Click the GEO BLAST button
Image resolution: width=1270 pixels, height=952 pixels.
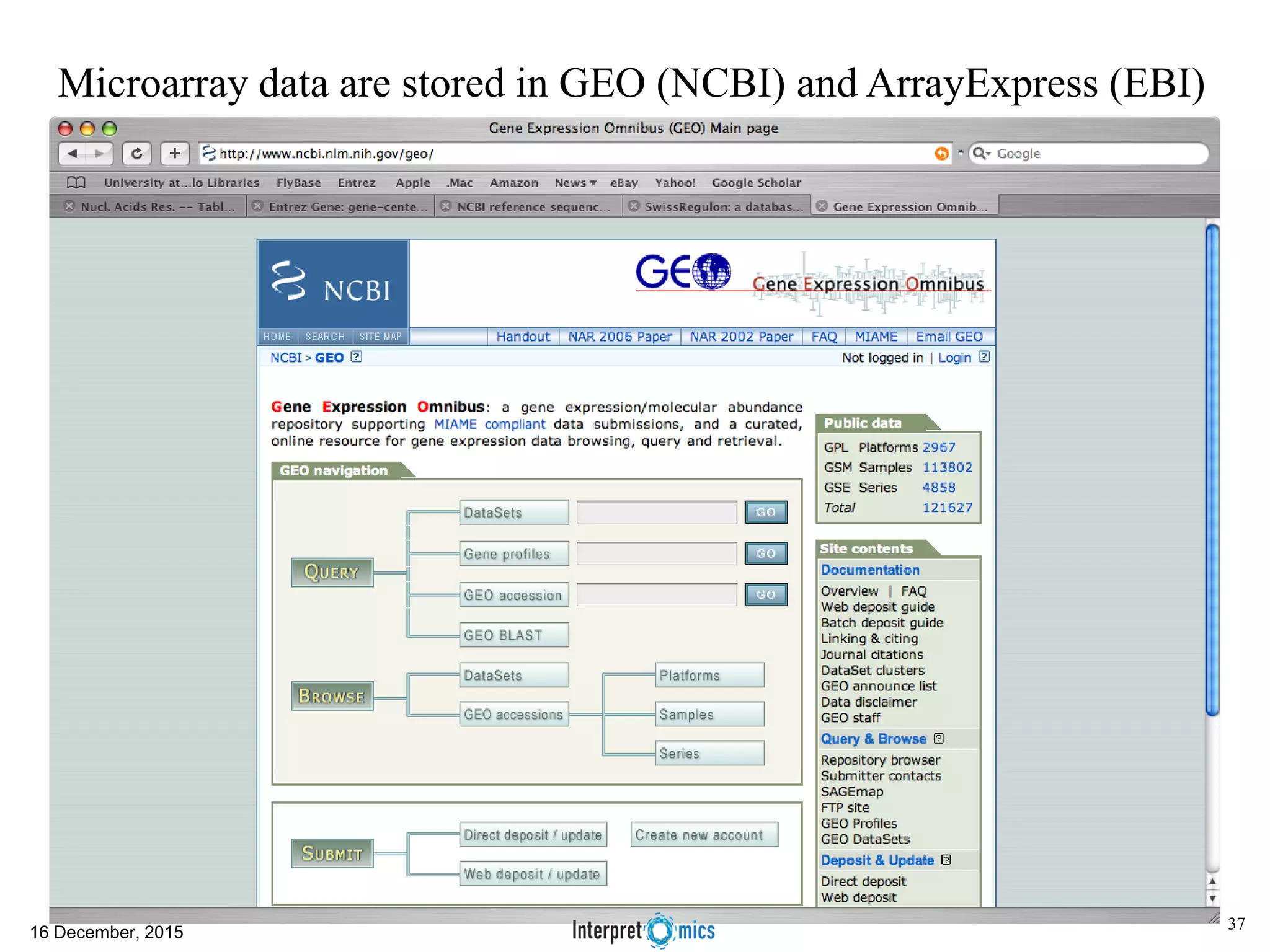pos(514,635)
